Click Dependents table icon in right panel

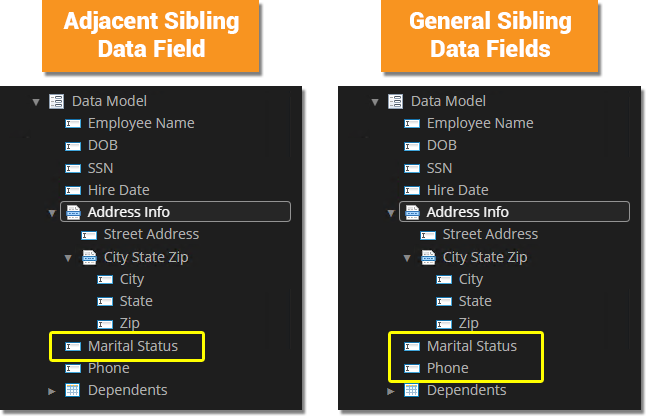tap(412, 390)
